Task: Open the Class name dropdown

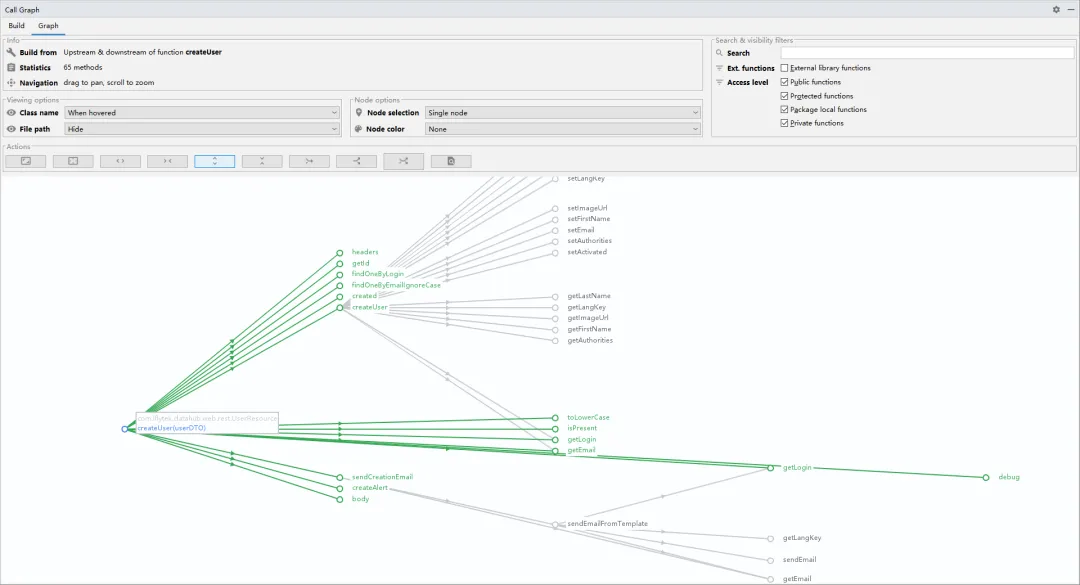Action: pos(202,112)
